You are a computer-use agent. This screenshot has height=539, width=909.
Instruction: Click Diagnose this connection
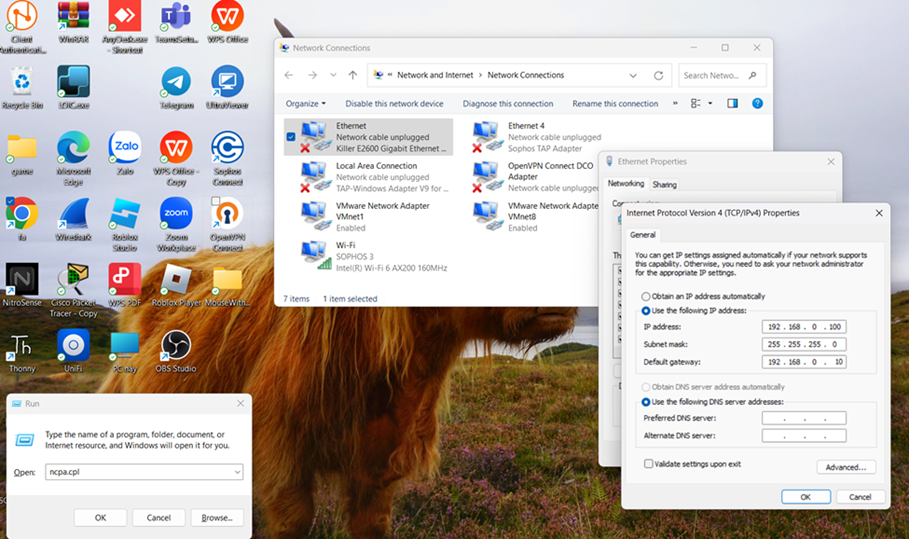click(x=507, y=103)
